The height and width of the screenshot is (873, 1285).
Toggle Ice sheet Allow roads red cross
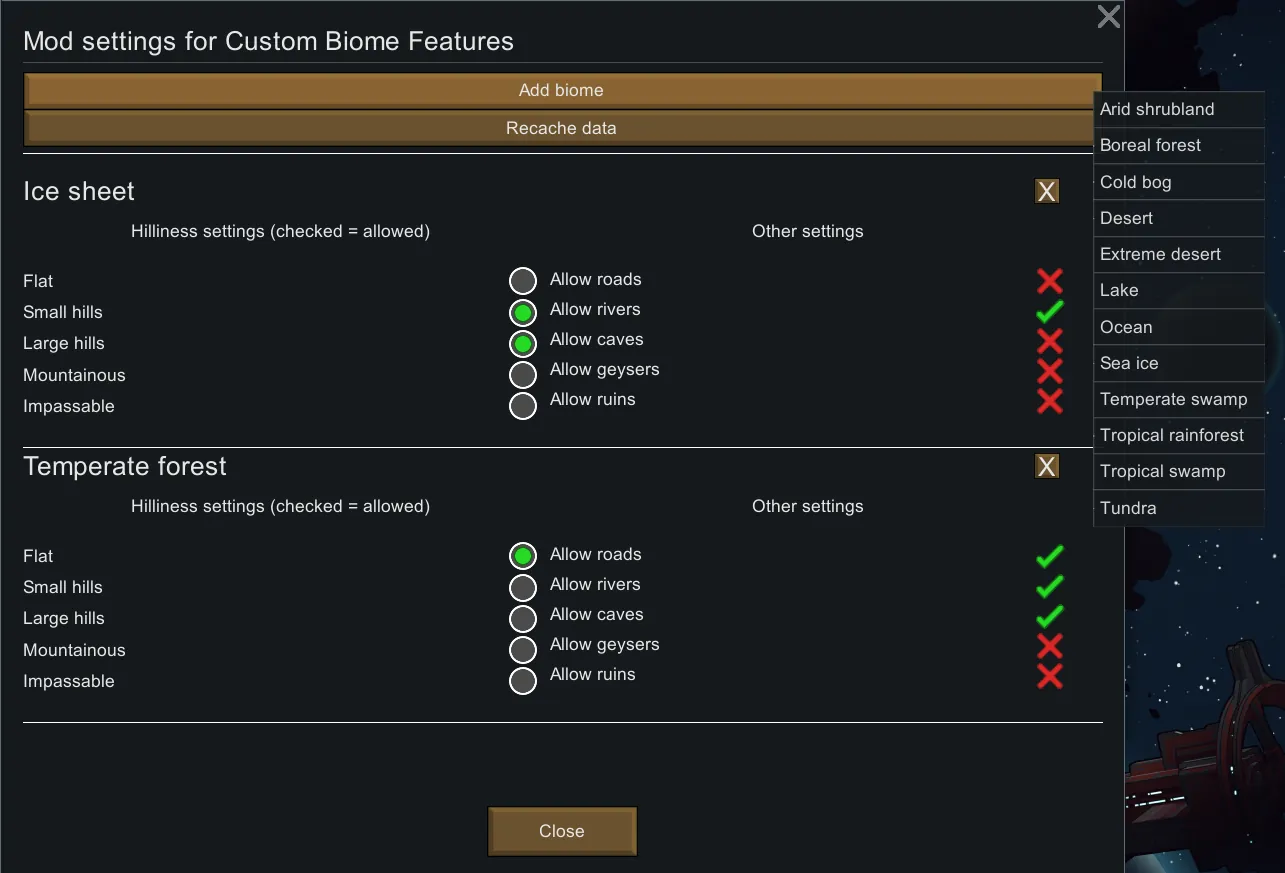(1049, 281)
